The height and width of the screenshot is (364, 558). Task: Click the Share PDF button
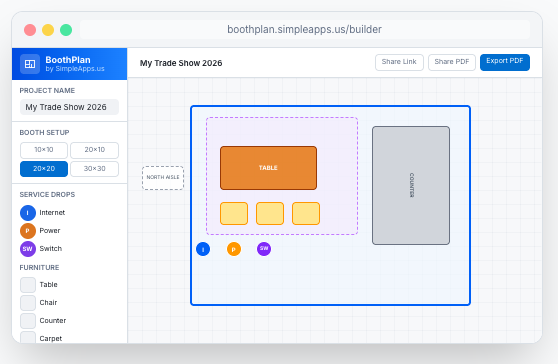point(452,62)
